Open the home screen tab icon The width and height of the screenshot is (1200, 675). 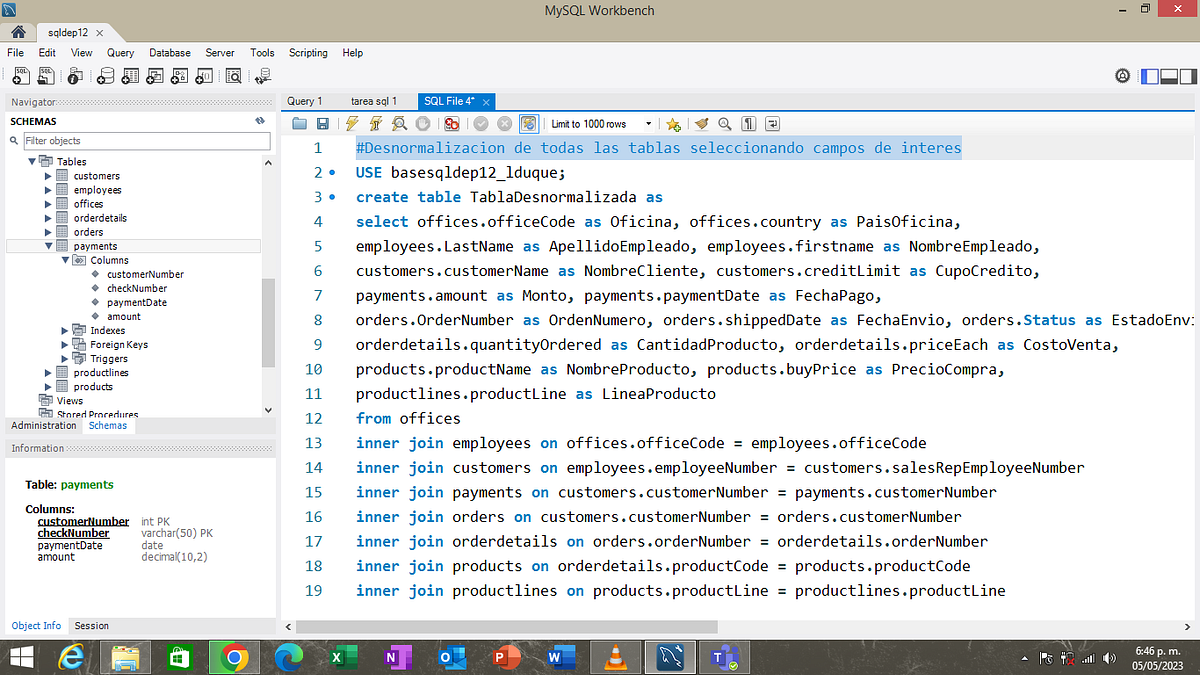pos(17,32)
